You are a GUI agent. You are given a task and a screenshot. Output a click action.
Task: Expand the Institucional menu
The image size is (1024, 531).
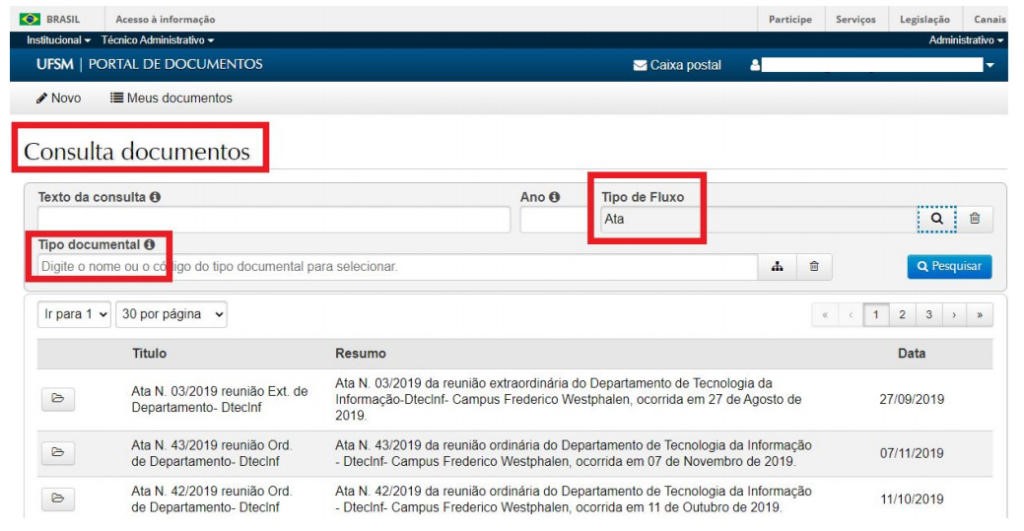59,40
